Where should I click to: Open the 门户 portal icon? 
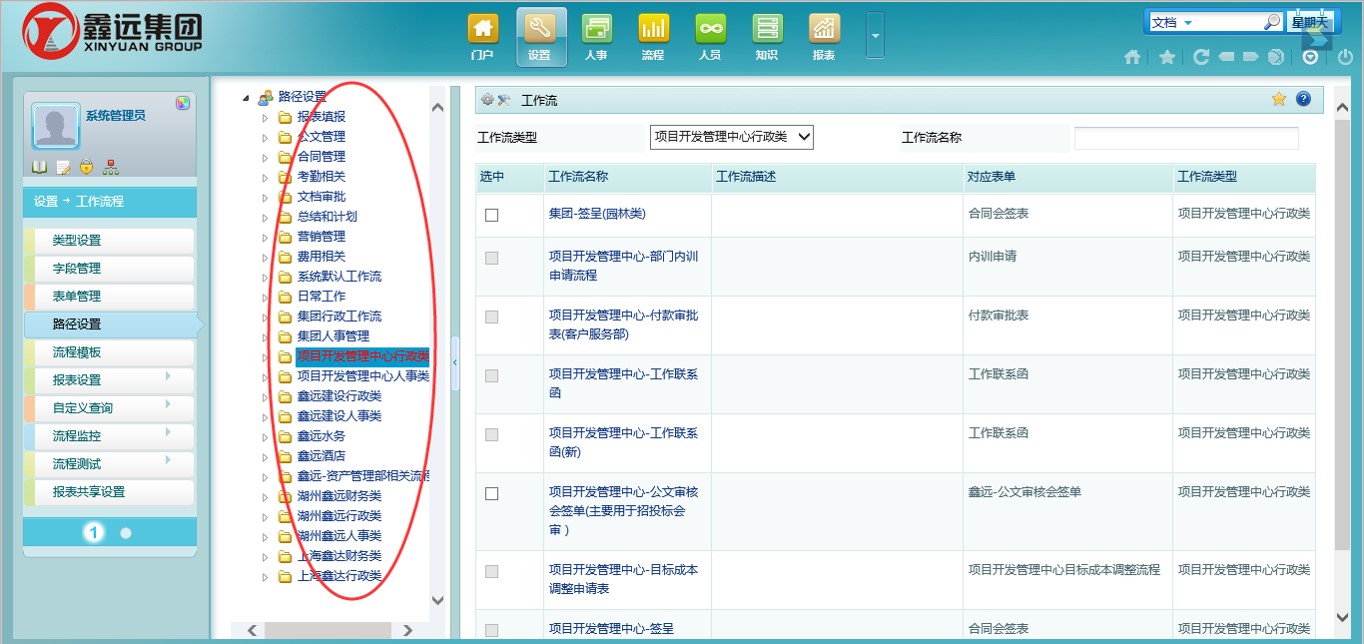483,36
